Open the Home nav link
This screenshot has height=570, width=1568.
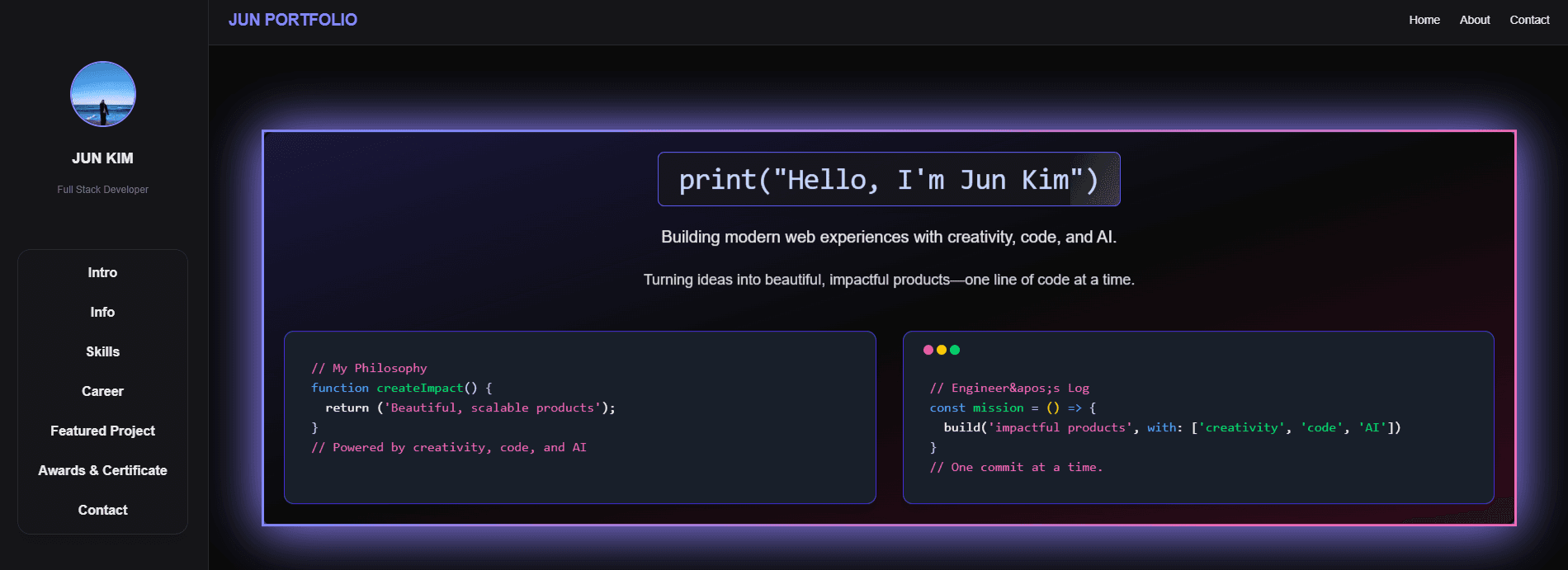1424,20
